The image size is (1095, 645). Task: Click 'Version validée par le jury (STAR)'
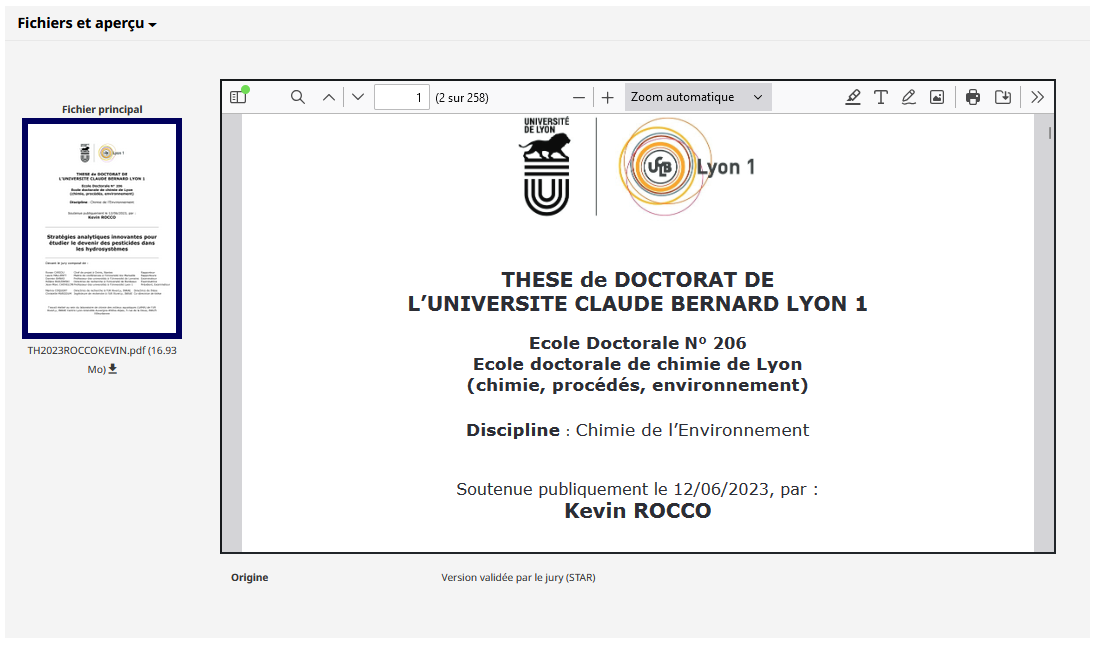point(518,577)
